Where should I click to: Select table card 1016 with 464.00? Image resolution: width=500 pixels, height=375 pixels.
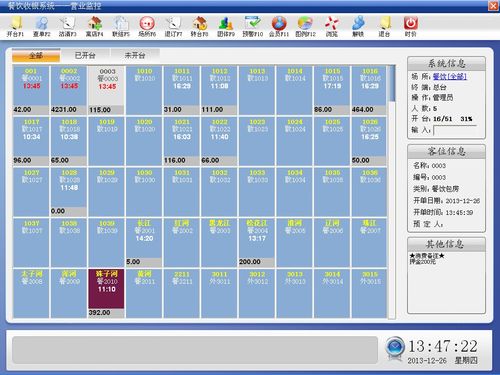(369, 90)
